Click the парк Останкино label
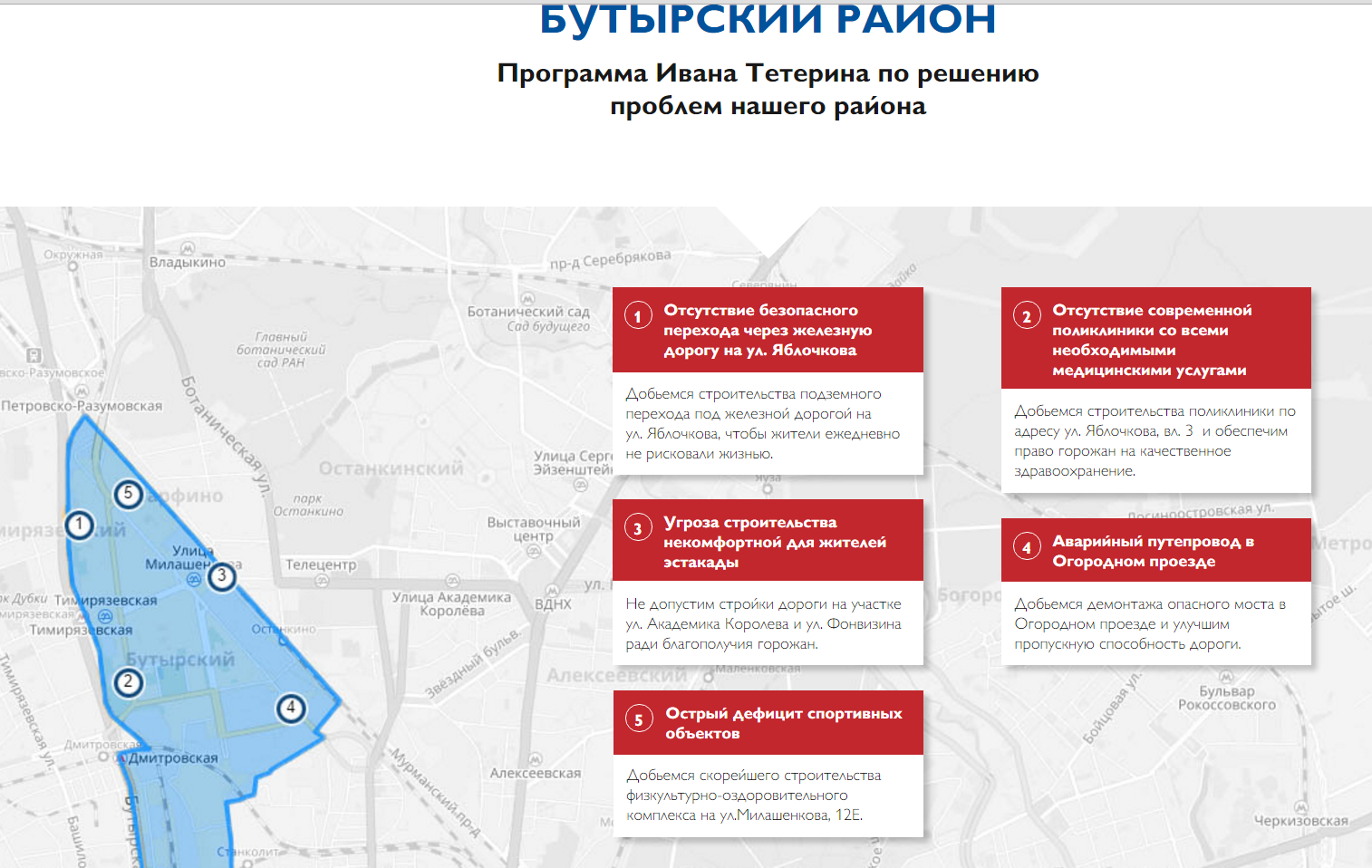This screenshot has width=1372, height=868. [308, 505]
